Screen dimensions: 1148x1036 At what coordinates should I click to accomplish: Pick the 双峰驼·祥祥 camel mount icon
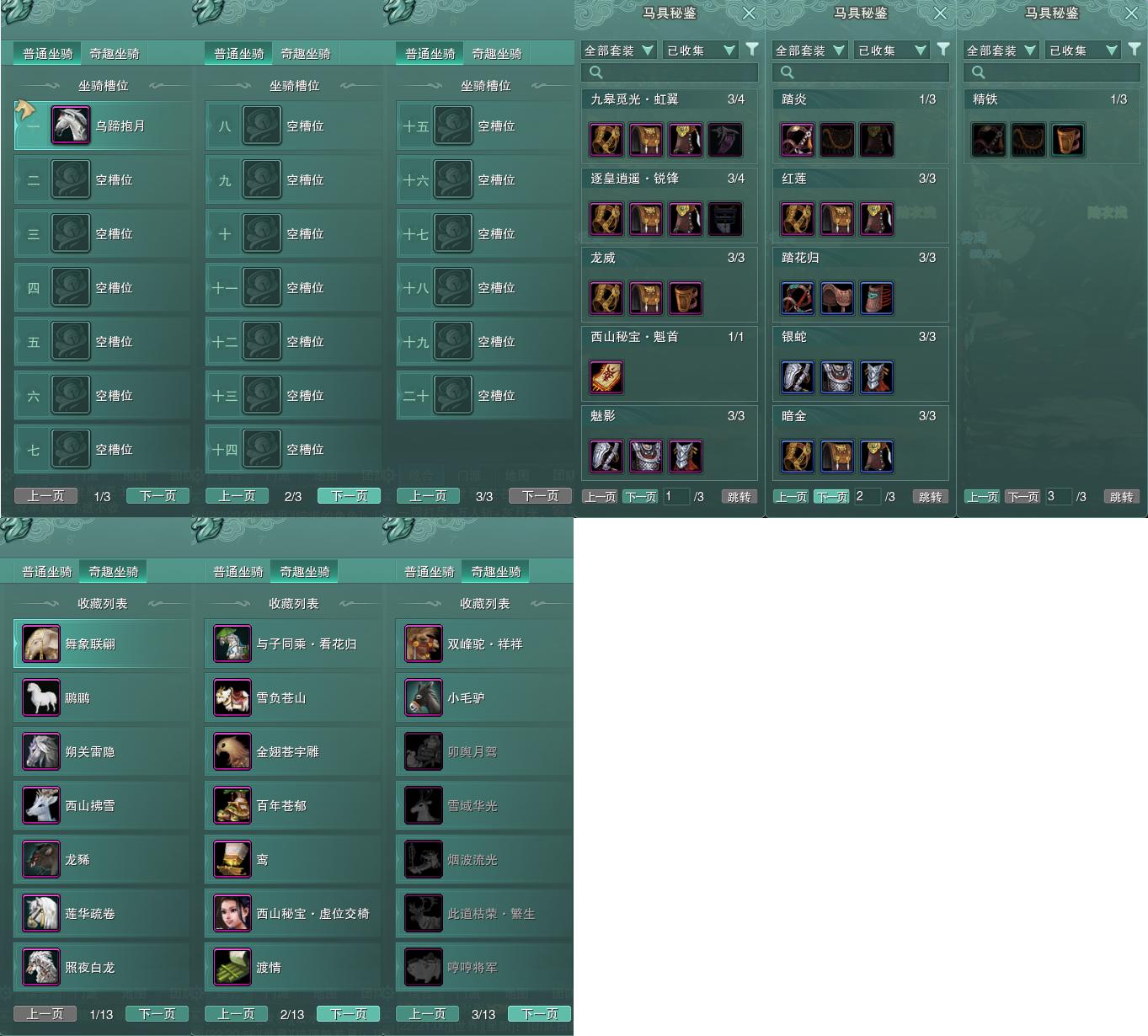[424, 643]
